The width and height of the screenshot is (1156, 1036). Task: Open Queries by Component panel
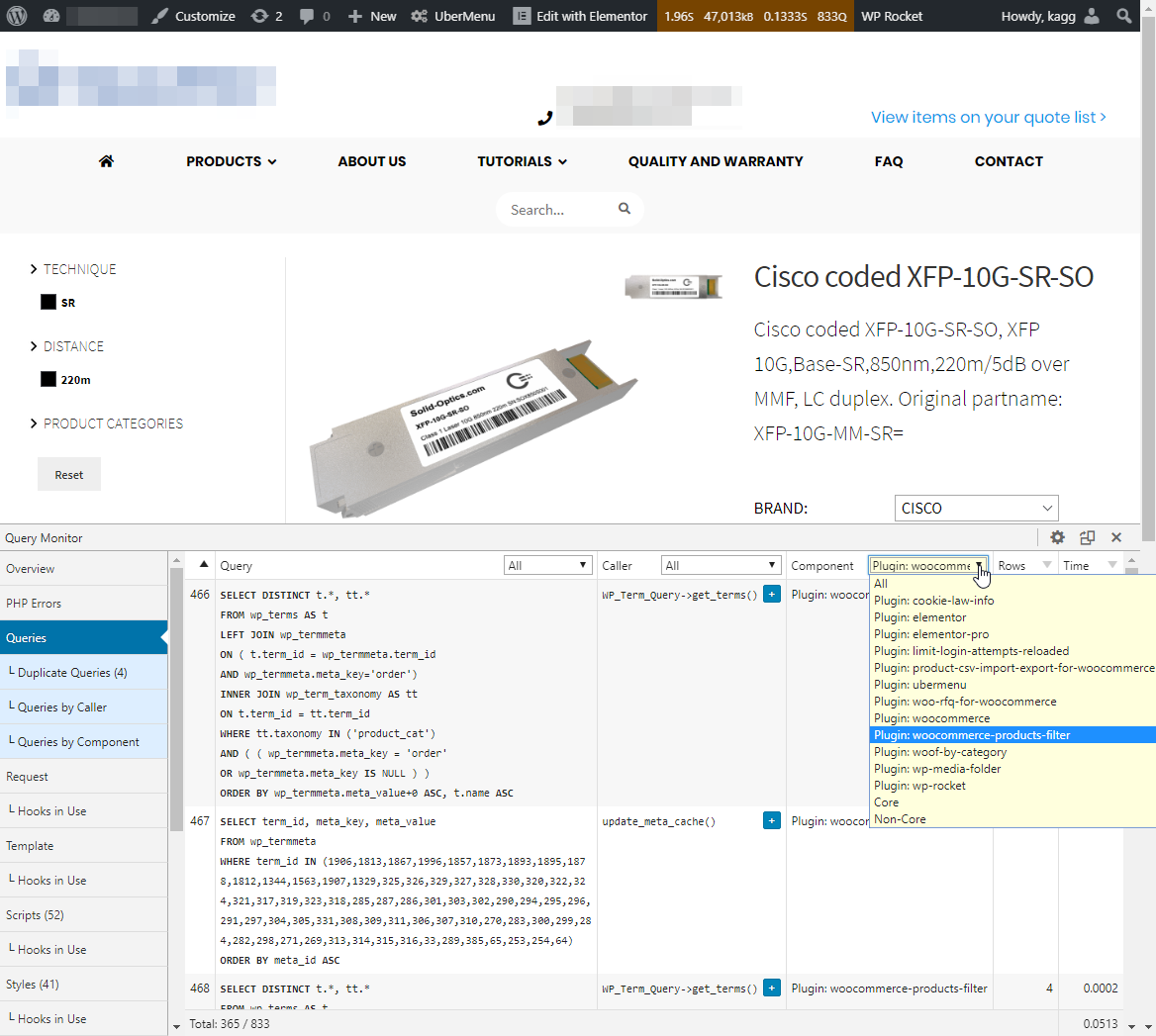pyautogui.click(x=83, y=742)
